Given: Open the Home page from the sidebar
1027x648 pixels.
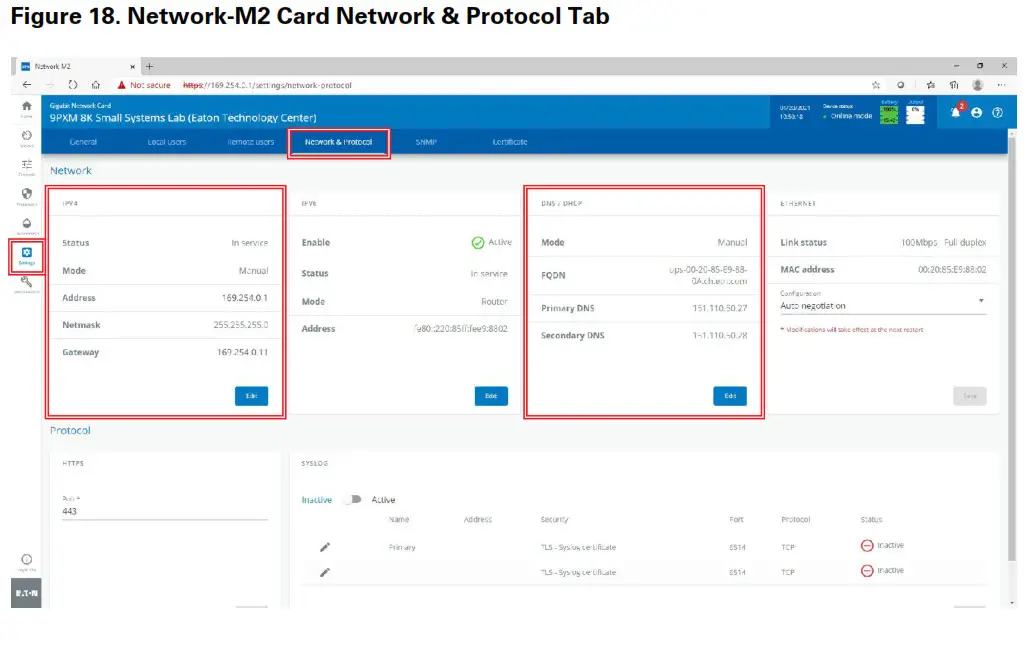Looking at the screenshot, I should (x=26, y=106).
